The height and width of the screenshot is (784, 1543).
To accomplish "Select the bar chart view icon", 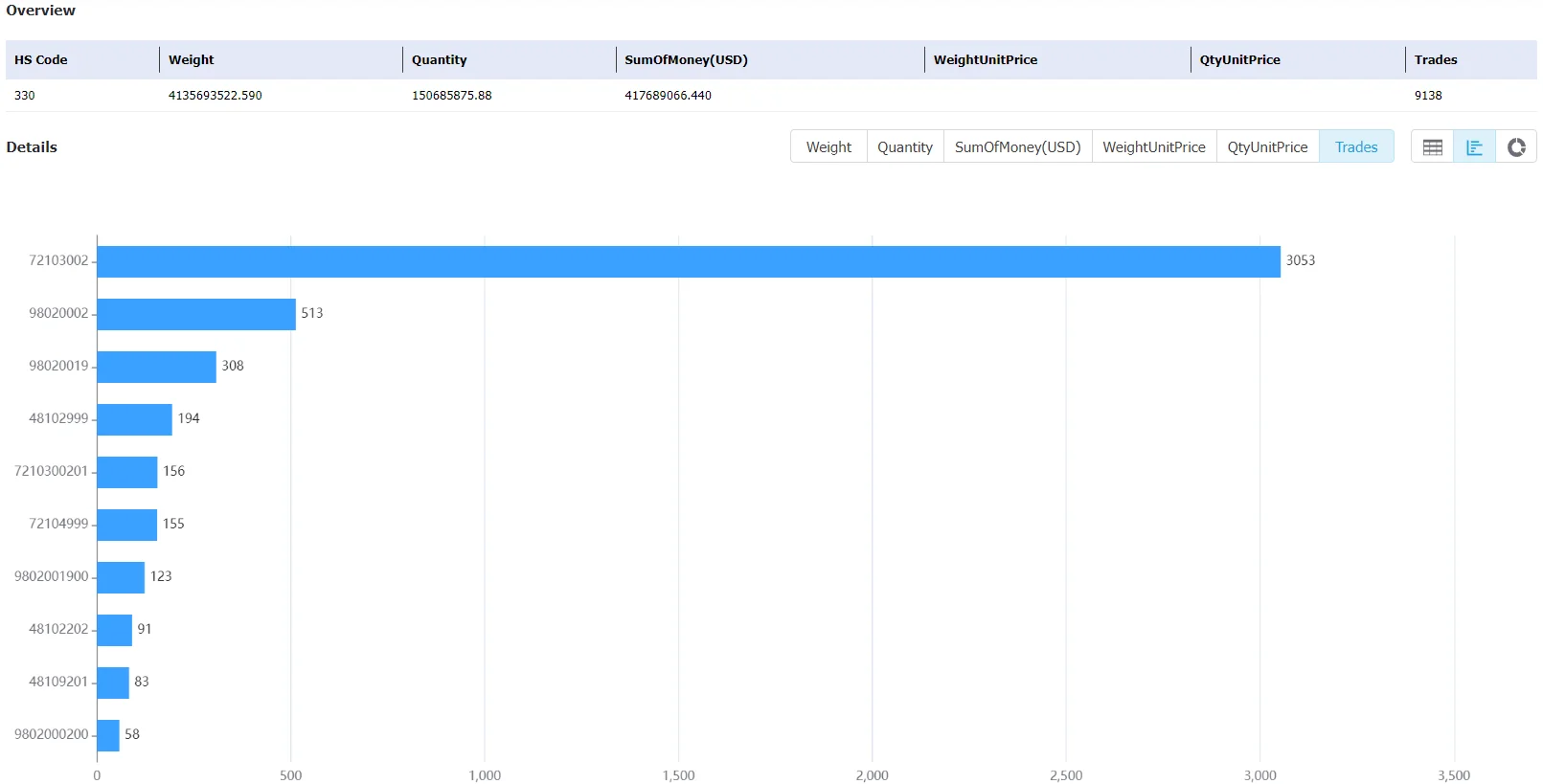I will (x=1474, y=147).
